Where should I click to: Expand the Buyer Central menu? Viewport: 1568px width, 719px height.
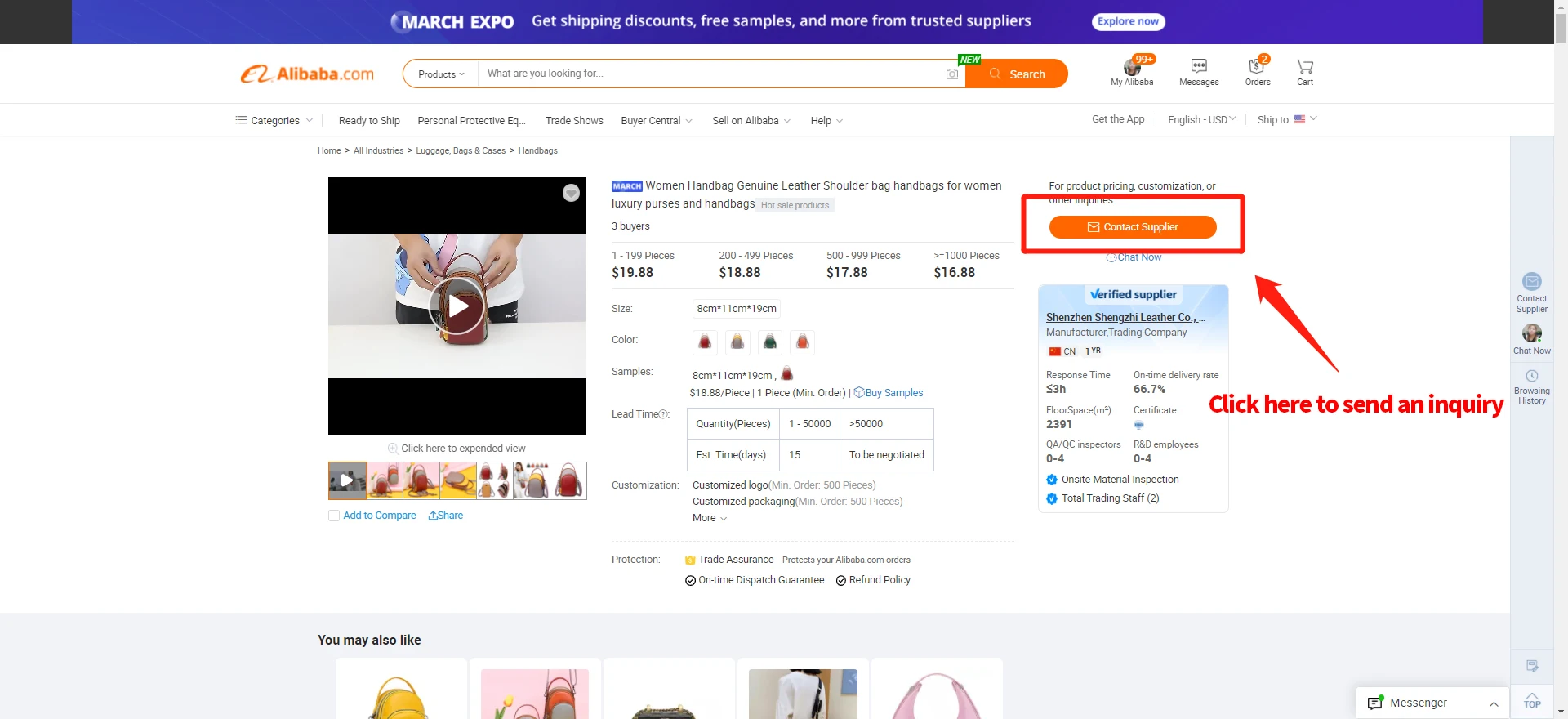(x=657, y=121)
